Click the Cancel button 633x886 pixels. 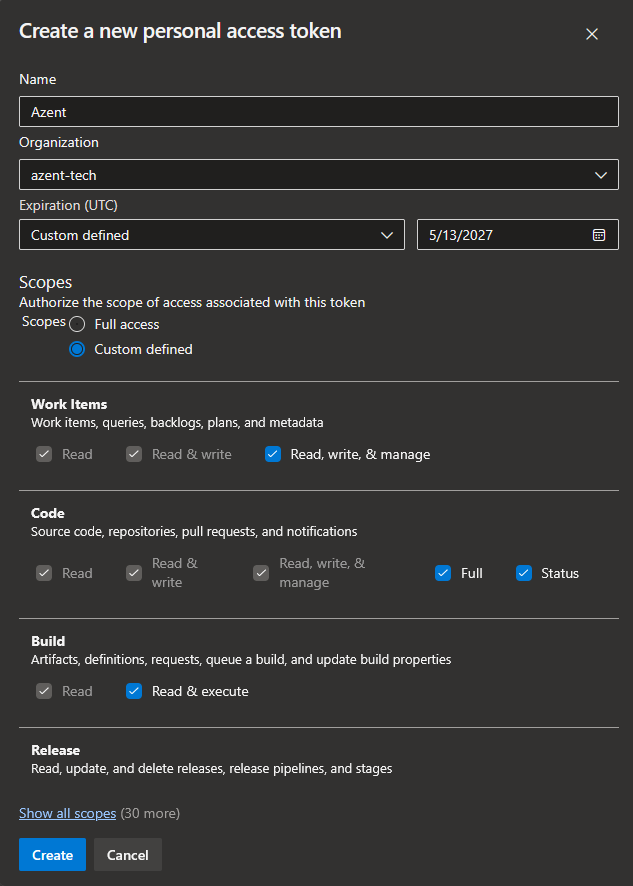(128, 855)
